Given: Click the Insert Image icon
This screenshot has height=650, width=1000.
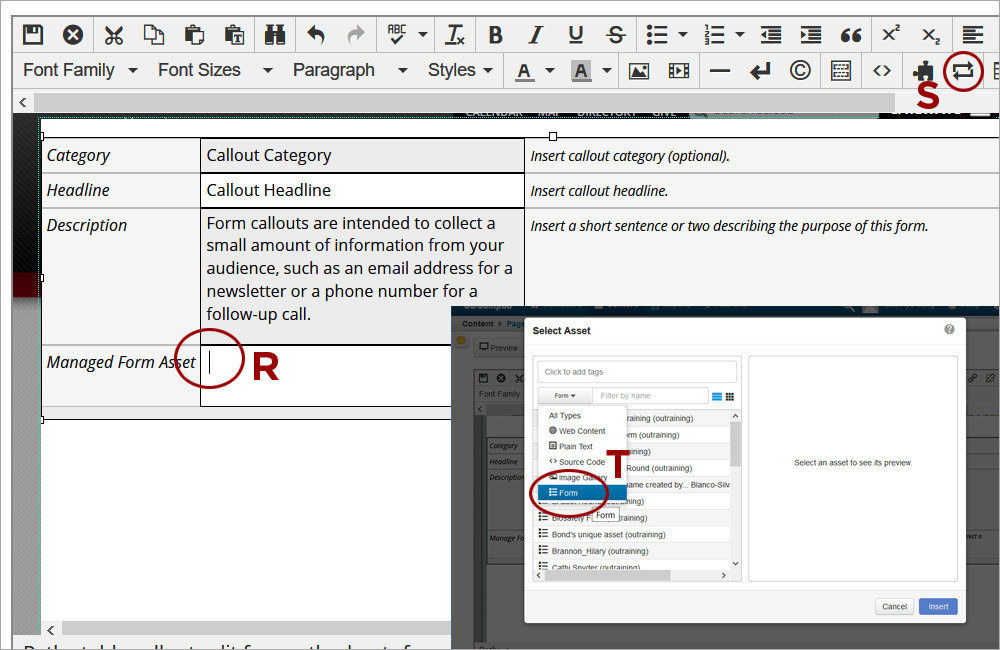Looking at the screenshot, I should click(639, 71).
